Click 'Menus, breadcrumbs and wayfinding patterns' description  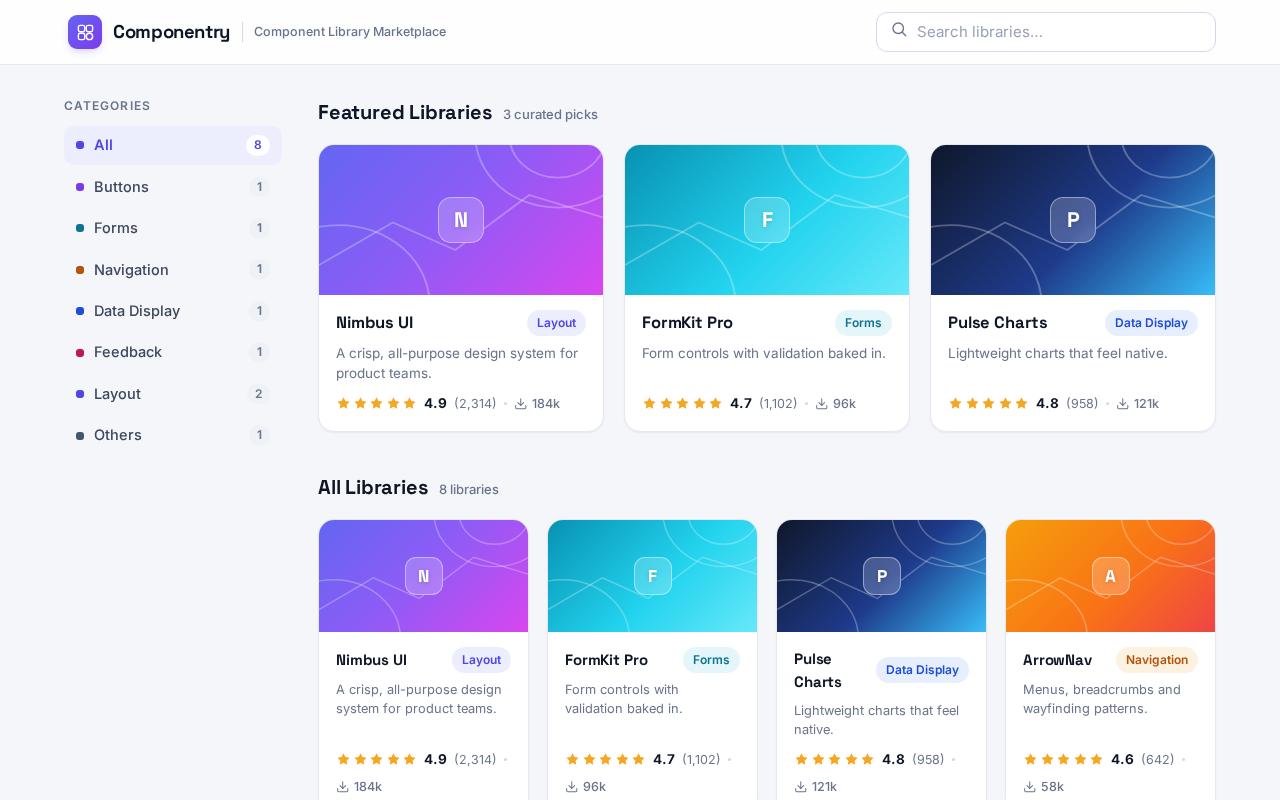pyautogui.click(x=1102, y=699)
